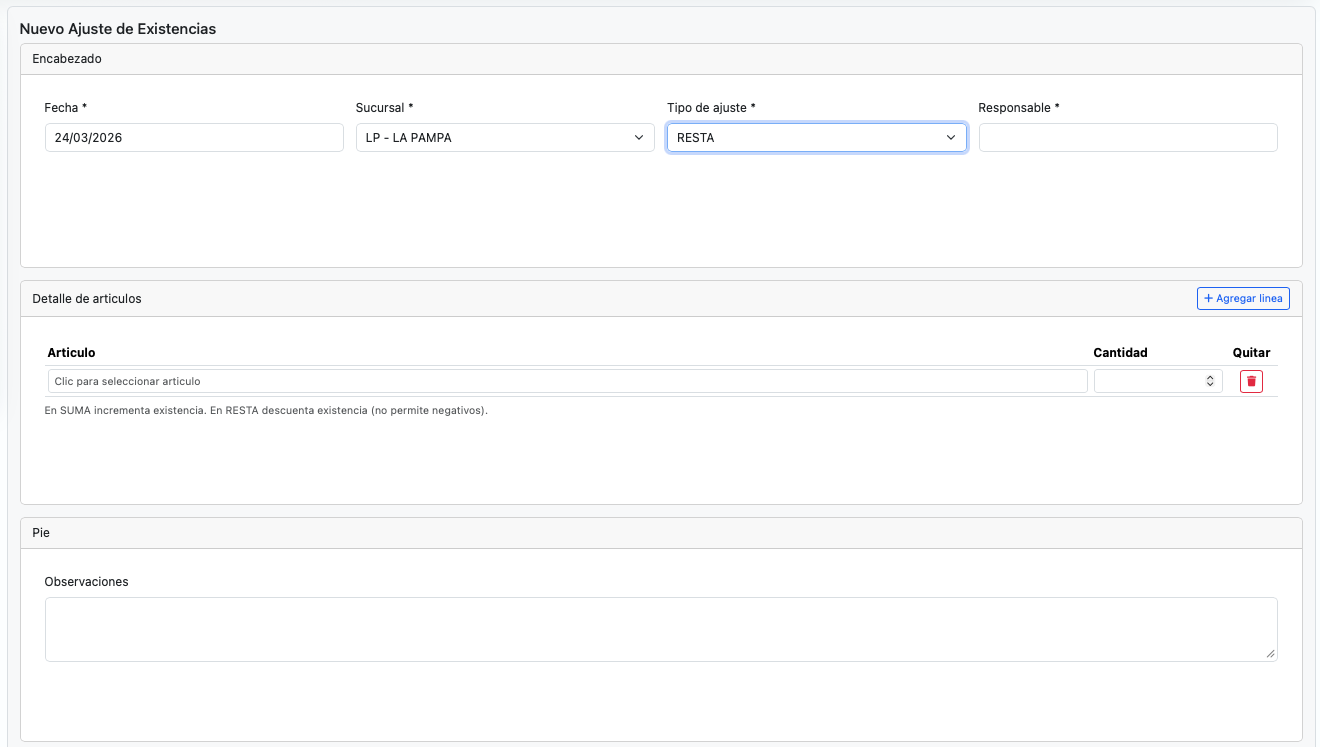The image size is (1320, 747).
Task: Select the Pie section header
Action: click(x=41, y=533)
